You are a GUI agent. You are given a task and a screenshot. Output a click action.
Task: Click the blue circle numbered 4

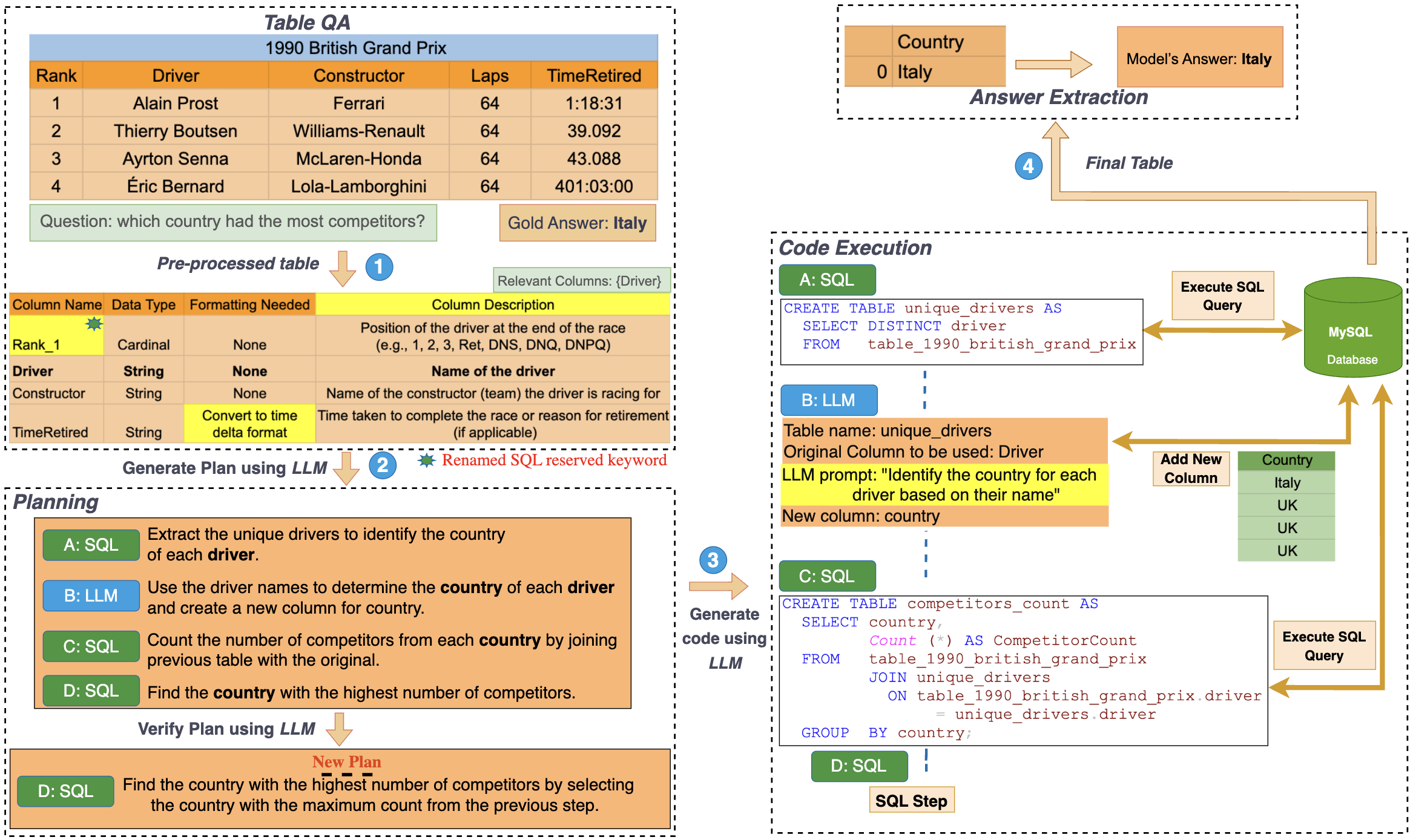(x=1028, y=166)
